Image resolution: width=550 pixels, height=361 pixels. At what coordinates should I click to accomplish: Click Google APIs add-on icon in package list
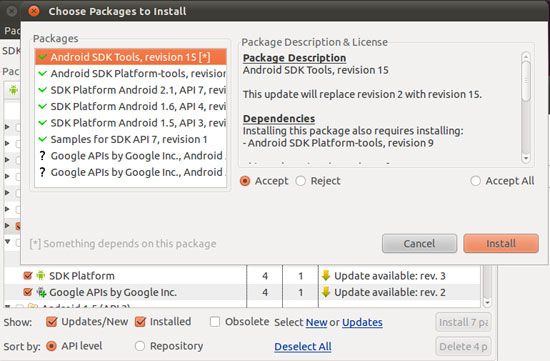click(x=42, y=292)
